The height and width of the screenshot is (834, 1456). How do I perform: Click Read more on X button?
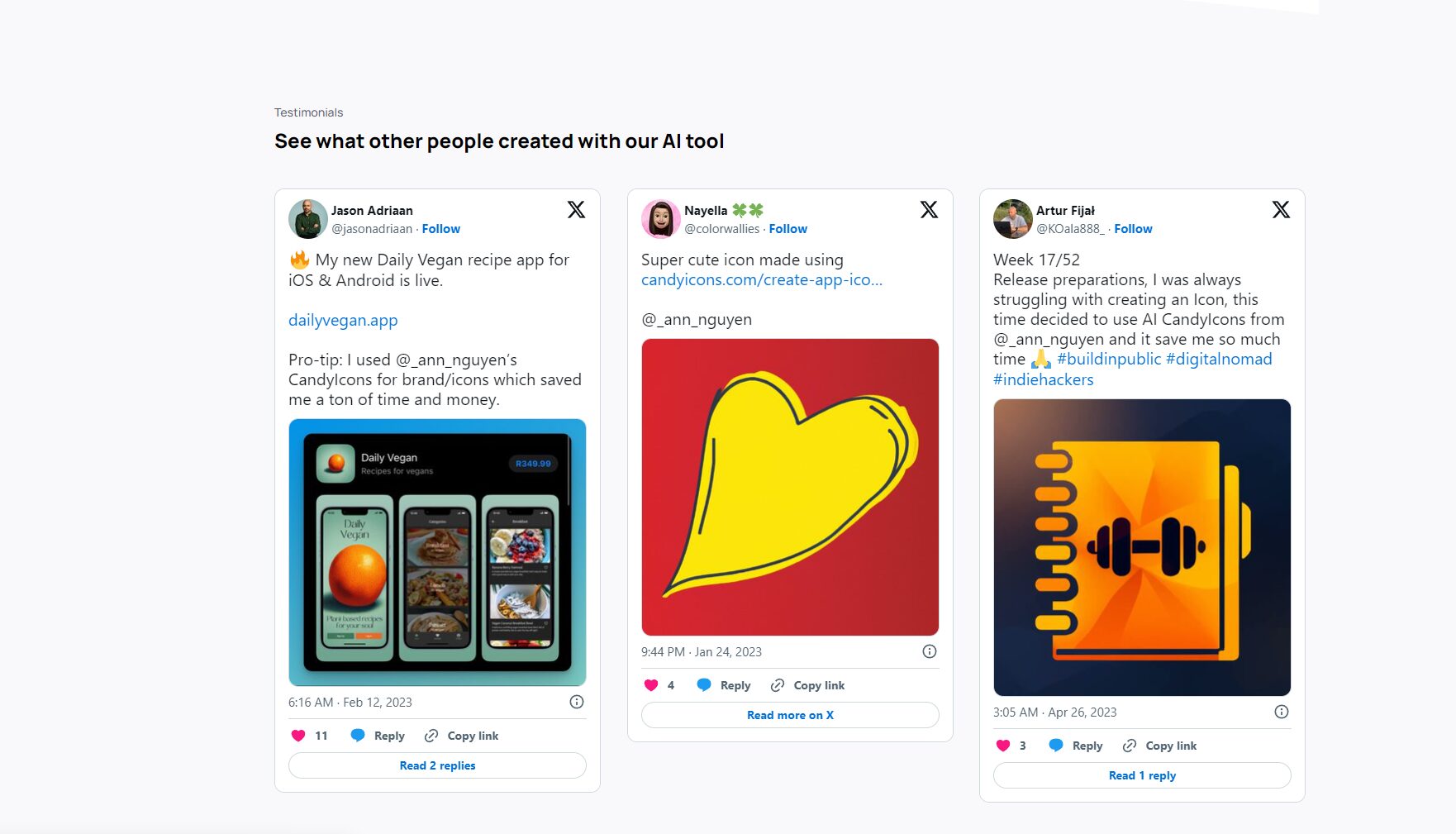pyautogui.click(x=790, y=715)
